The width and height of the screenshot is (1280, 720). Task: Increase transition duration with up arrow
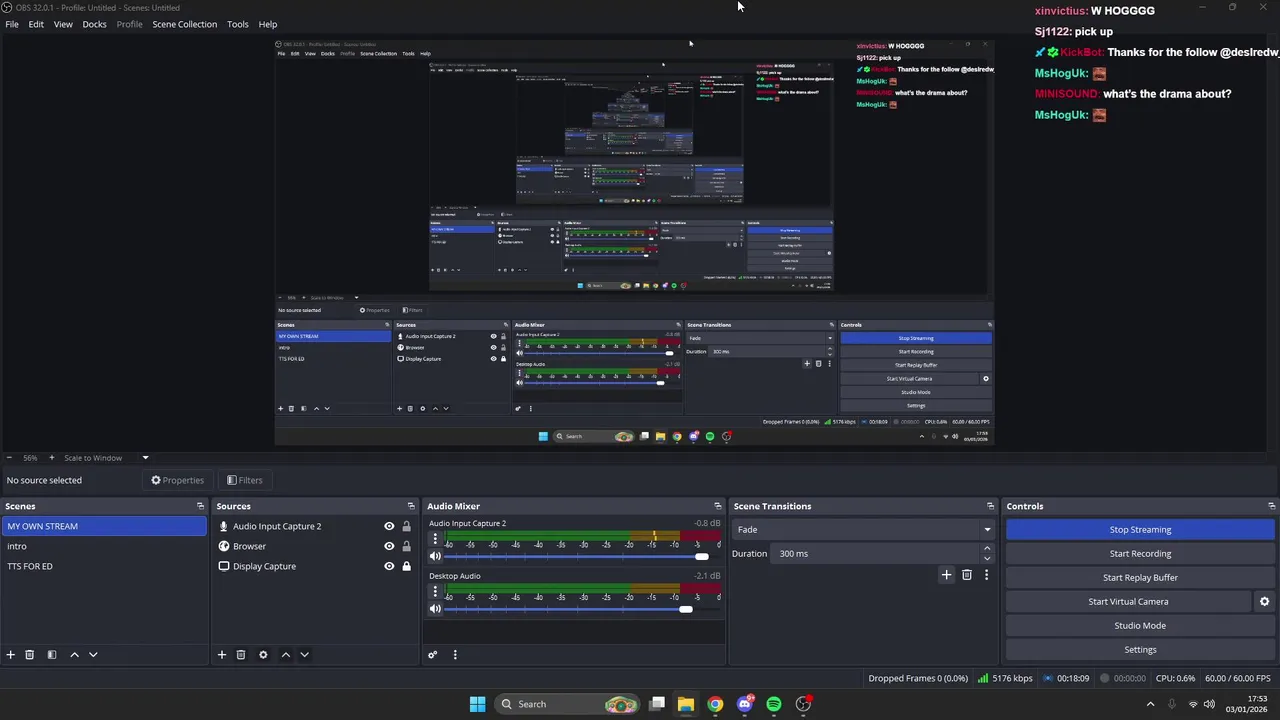click(987, 548)
